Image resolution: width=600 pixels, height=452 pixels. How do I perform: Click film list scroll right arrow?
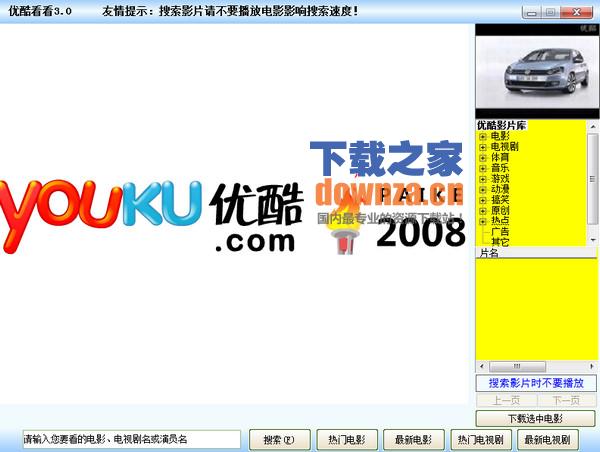(592, 366)
